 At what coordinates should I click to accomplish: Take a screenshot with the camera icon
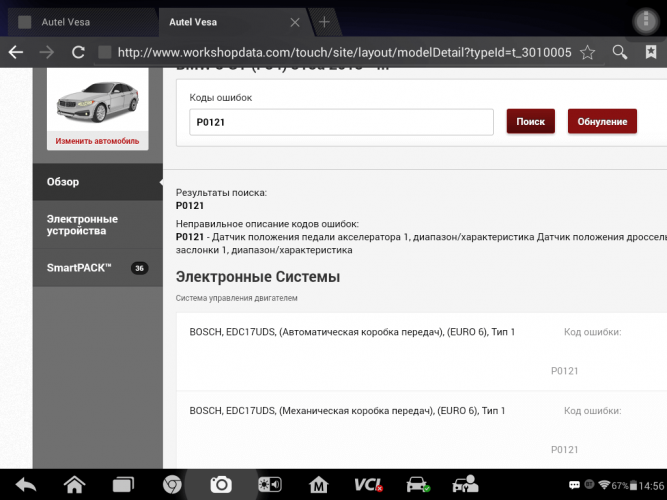tap(221, 484)
